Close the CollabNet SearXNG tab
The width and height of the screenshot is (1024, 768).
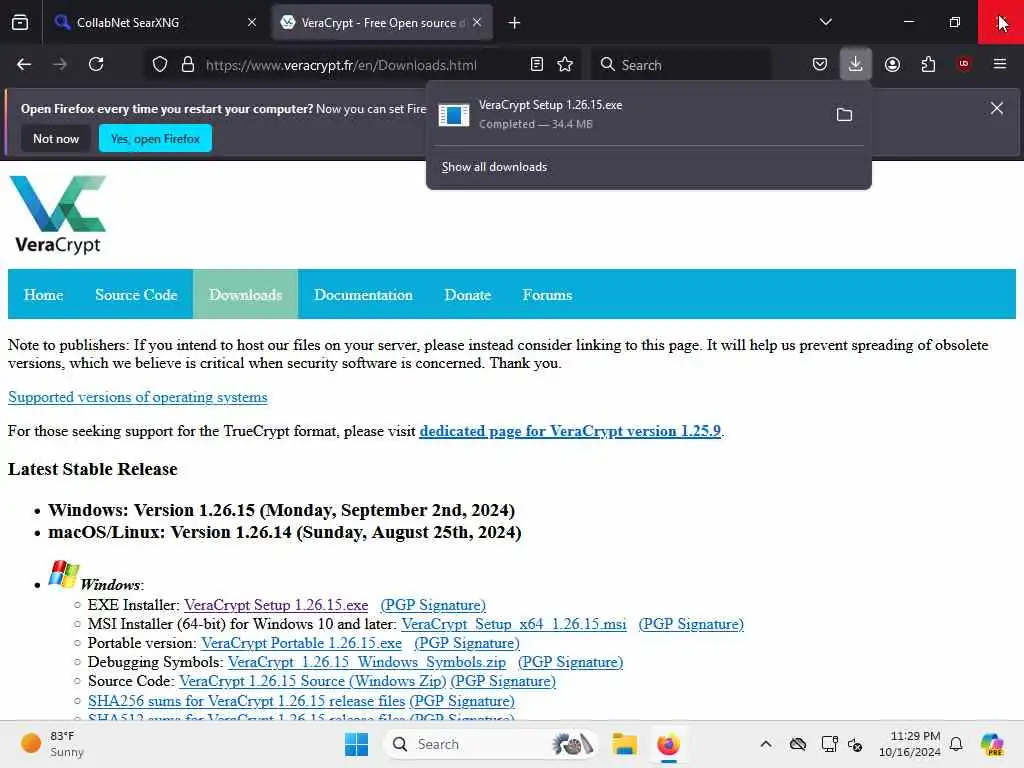(251, 22)
